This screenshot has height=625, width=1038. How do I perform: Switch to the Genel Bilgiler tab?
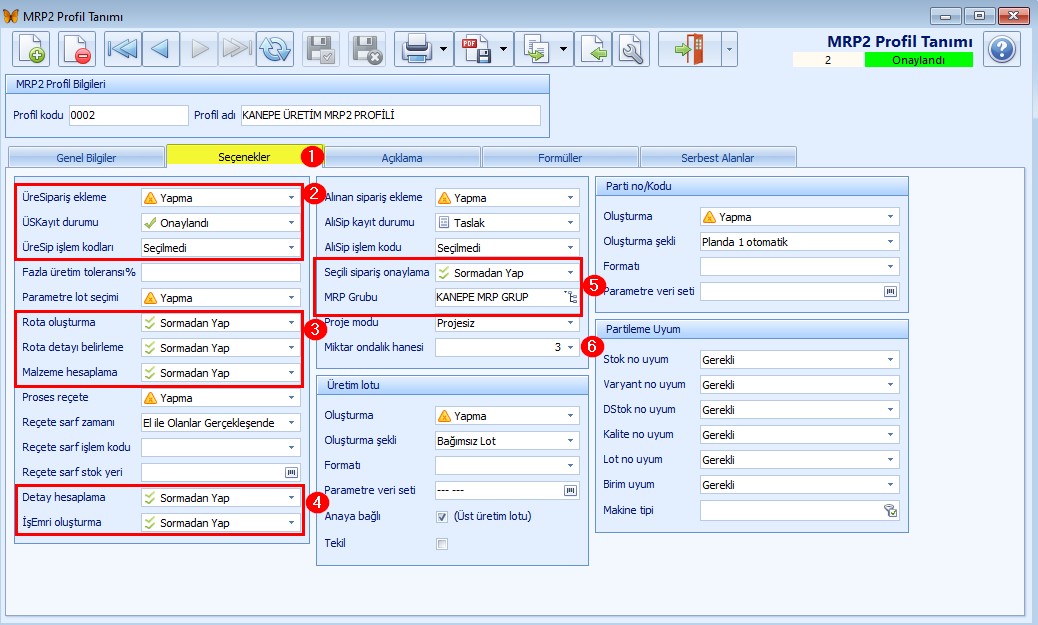point(86,158)
